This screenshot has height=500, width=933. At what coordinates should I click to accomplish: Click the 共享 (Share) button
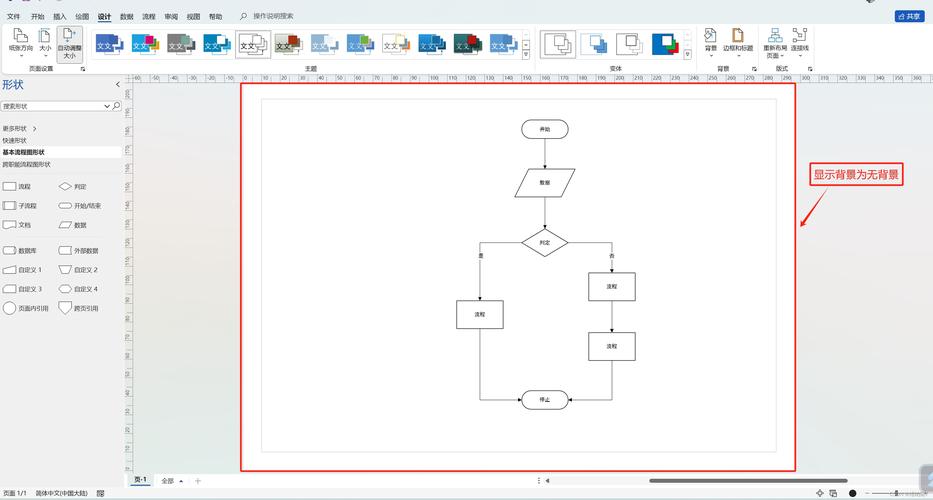(x=909, y=16)
